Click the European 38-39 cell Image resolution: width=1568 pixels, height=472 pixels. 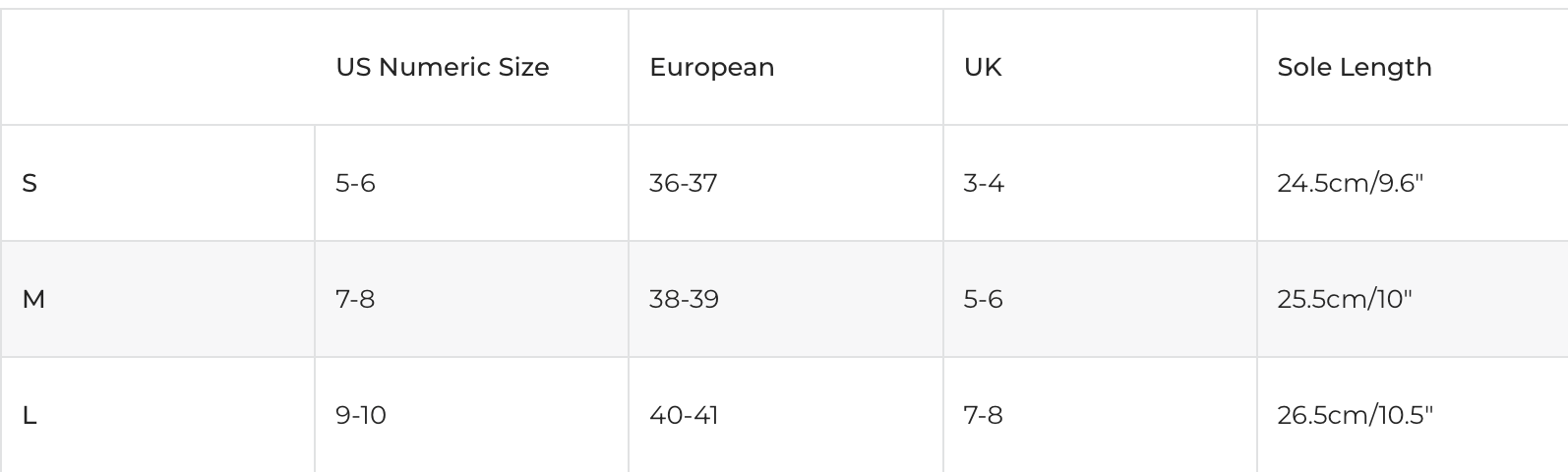(684, 299)
